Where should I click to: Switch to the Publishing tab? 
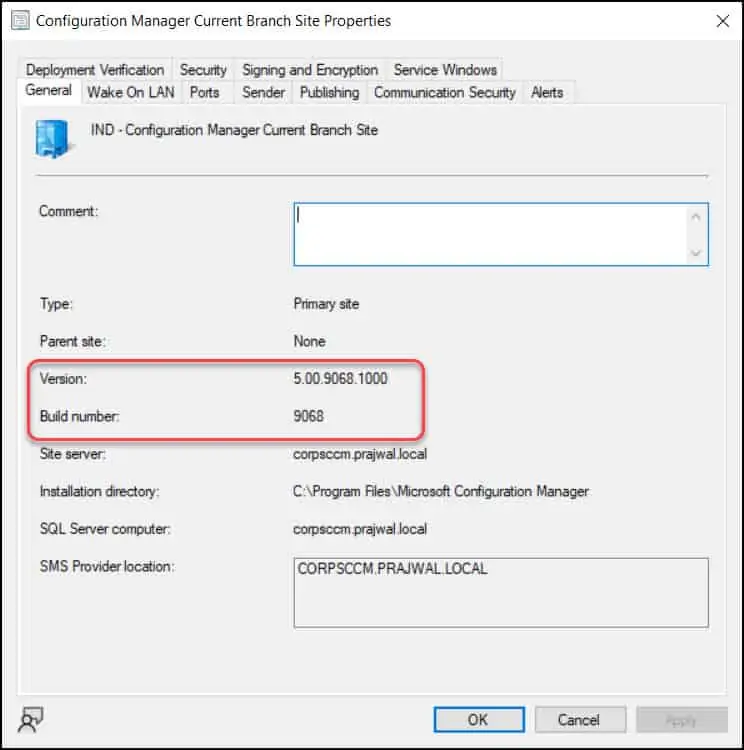click(329, 92)
